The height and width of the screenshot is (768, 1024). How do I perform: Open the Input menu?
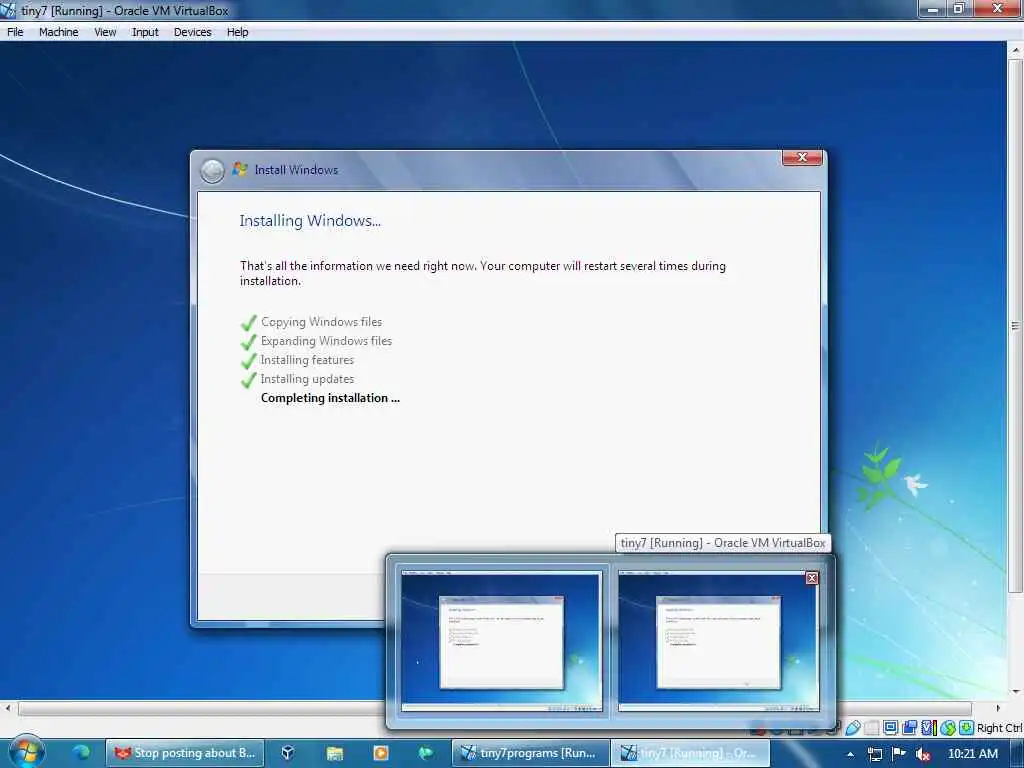(145, 32)
